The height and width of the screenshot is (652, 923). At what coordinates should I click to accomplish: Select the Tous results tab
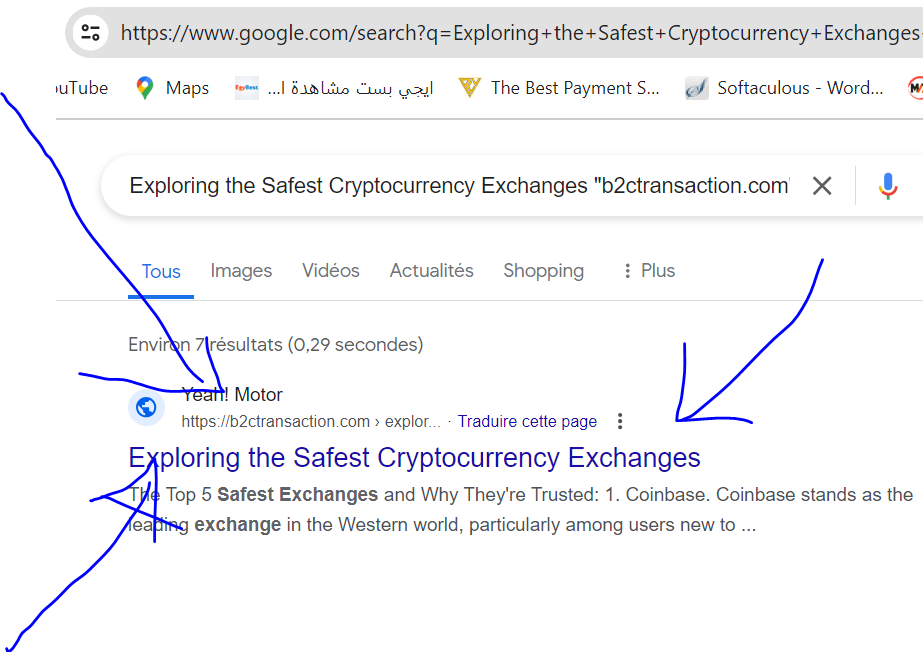coord(161,272)
